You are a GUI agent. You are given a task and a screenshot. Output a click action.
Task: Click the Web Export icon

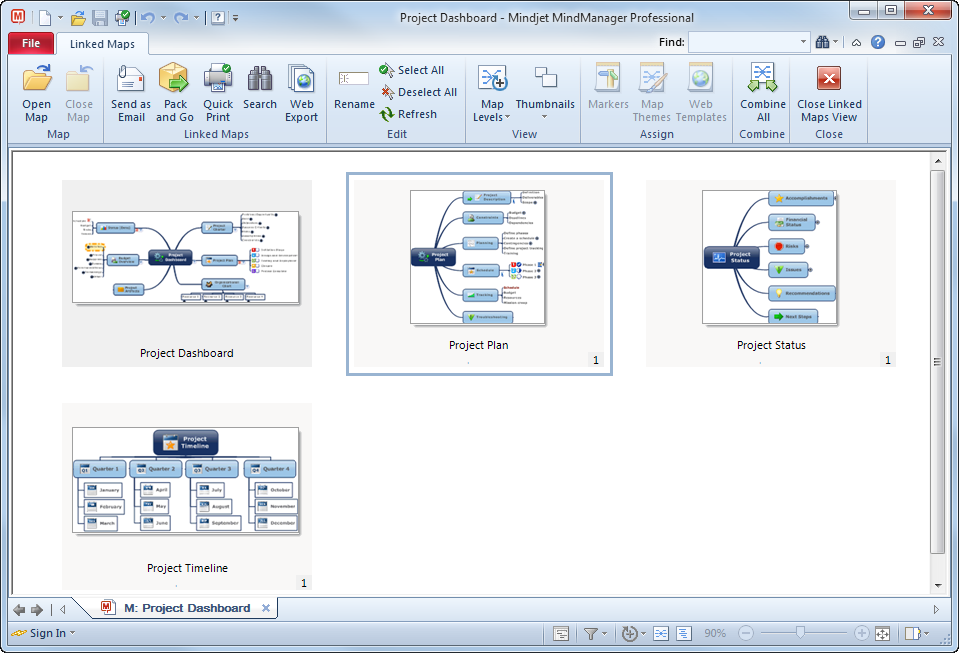click(302, 79)
